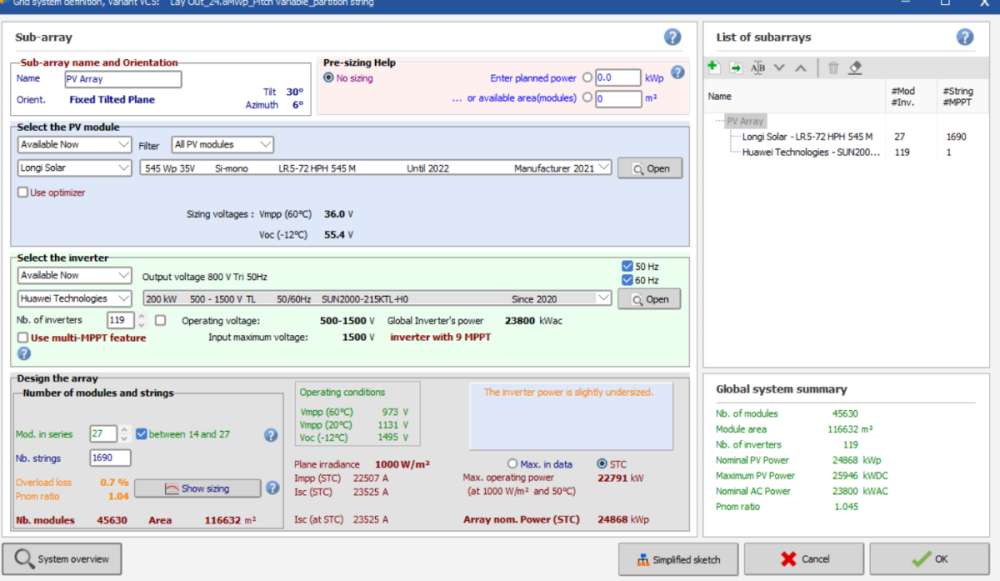Click the Nb. strings input field
1000x581 pixels.
[x=110, y=458]
